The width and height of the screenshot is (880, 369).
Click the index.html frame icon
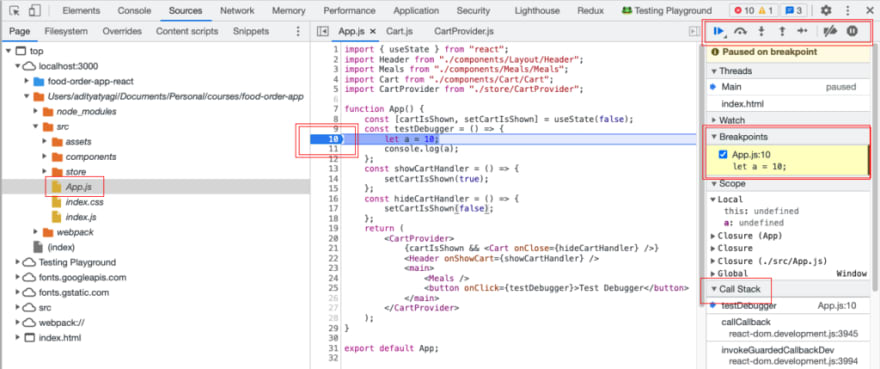click(x=29, y=338)
